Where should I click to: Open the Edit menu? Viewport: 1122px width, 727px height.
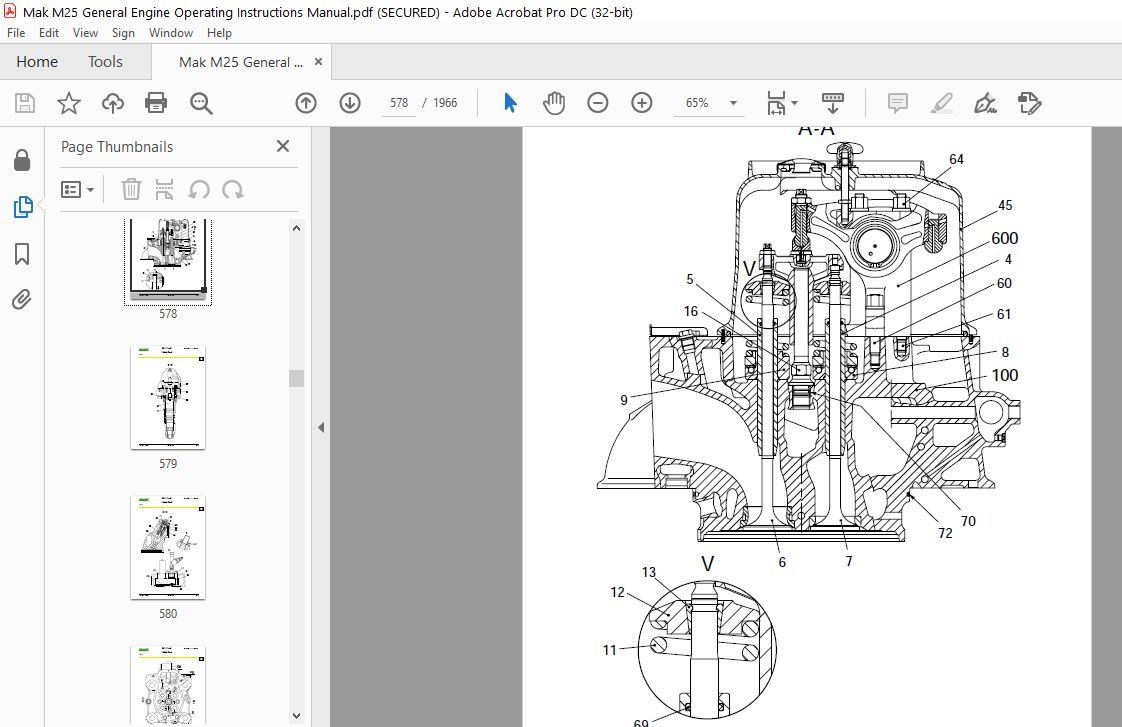pos(49,33)
